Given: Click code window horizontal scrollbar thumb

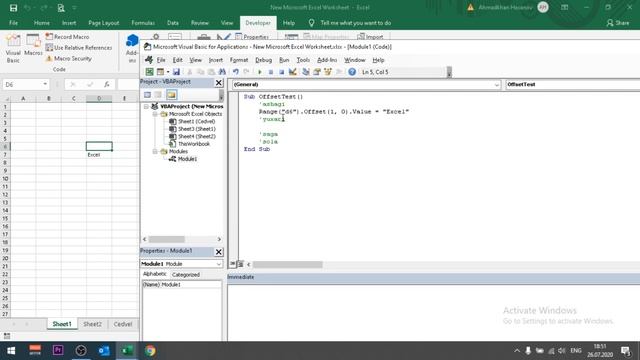Looking at the screenshot, I should (287, 264).
